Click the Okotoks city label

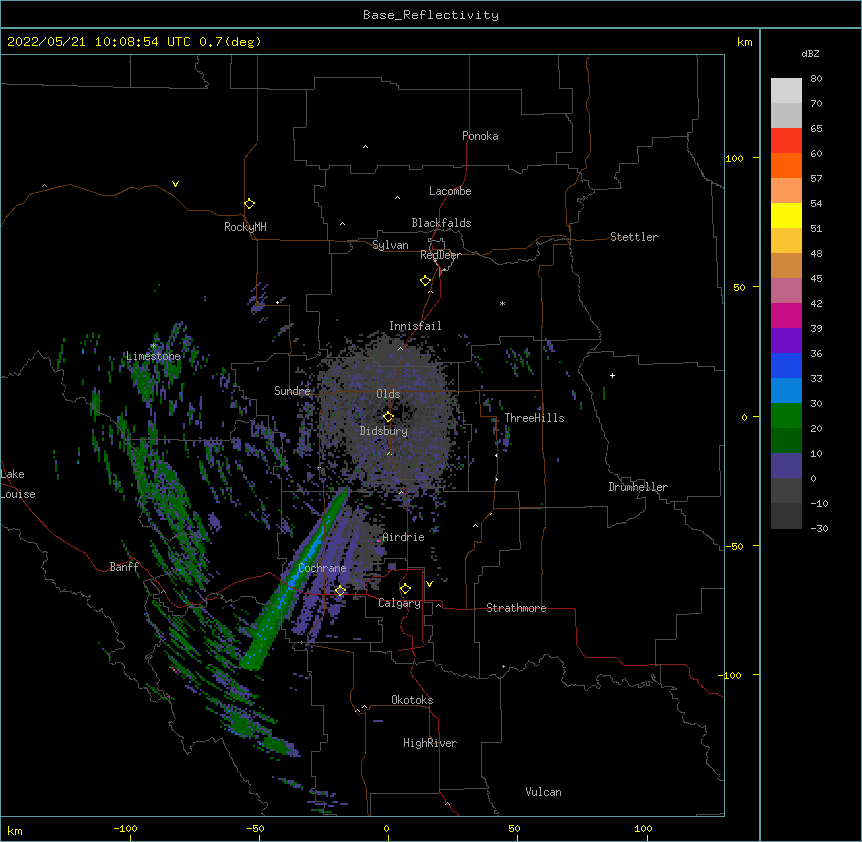point(412,700)
